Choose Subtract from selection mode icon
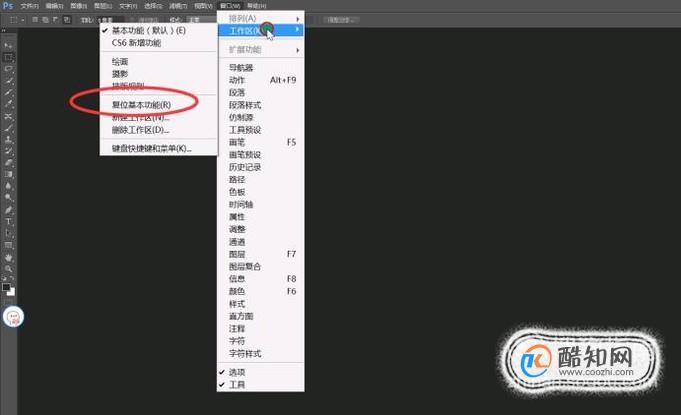The image size is (681, 415). [x=56, y=20]
